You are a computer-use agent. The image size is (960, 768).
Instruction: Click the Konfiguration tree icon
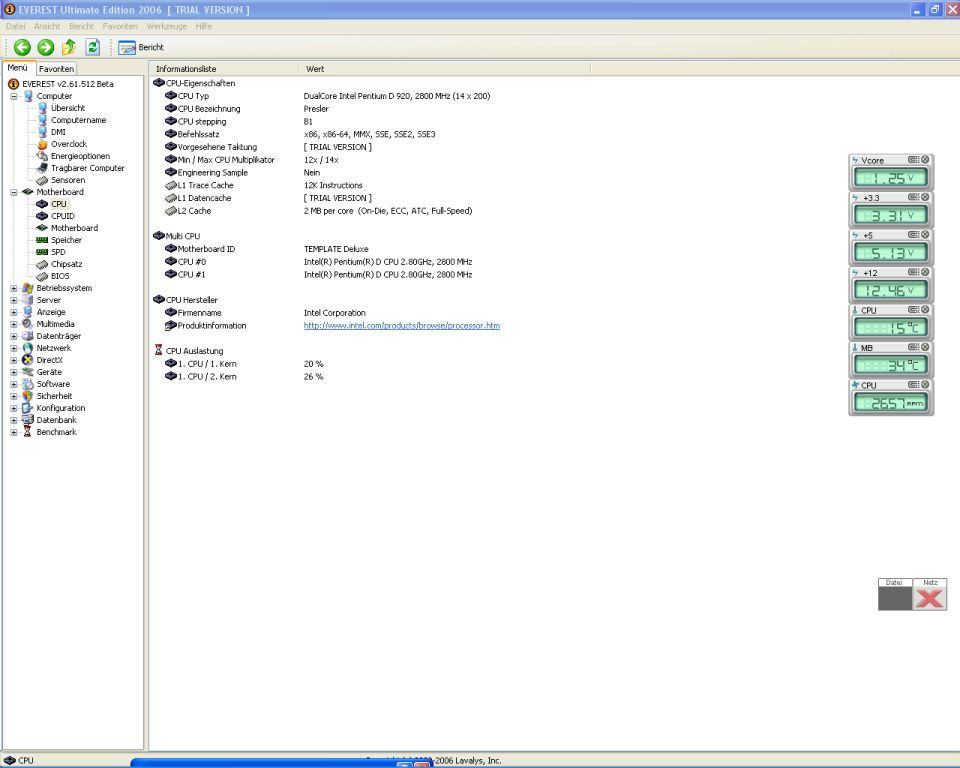click(28, 408)
